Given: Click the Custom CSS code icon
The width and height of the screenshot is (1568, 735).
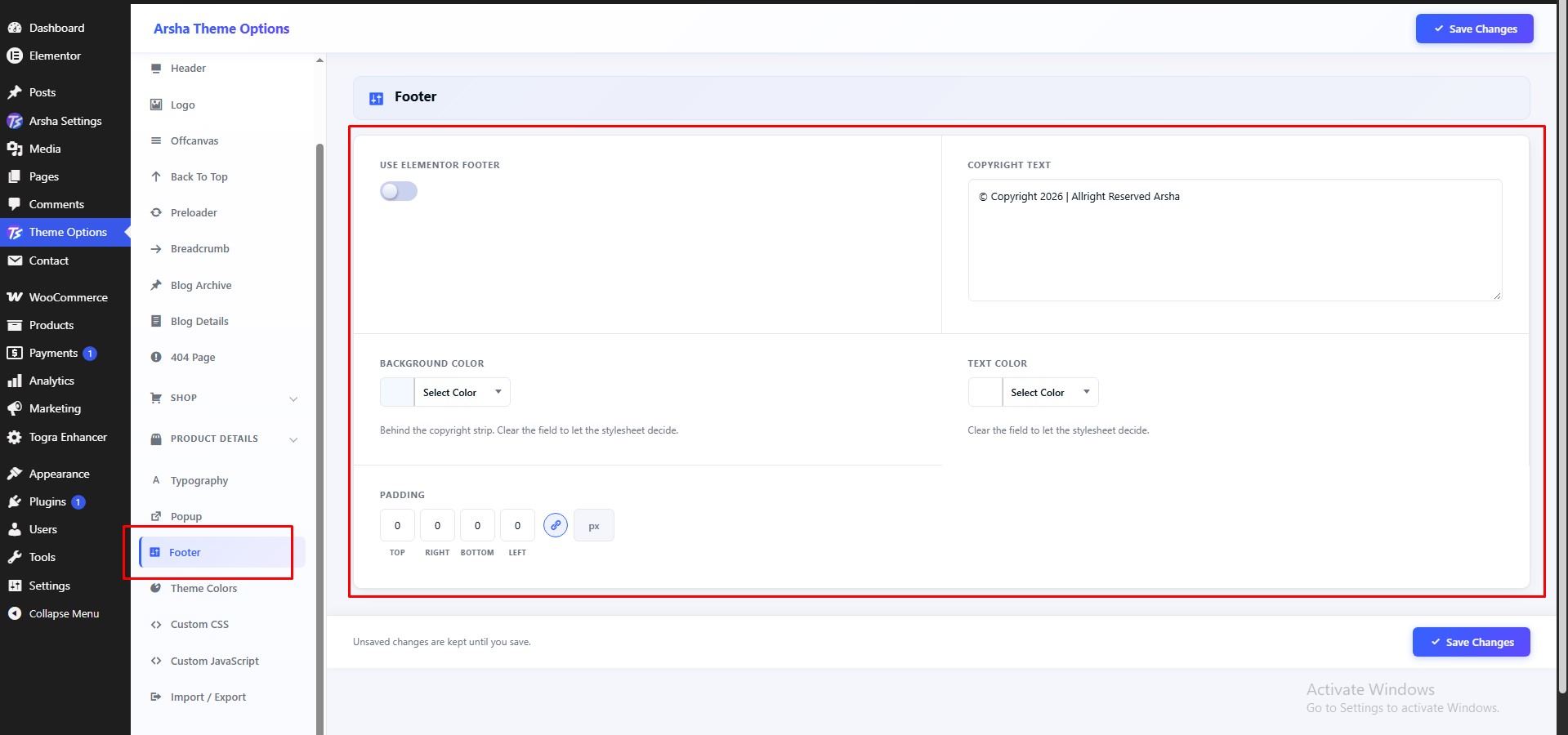Looking at the screenshot, I should coord(156,625).
